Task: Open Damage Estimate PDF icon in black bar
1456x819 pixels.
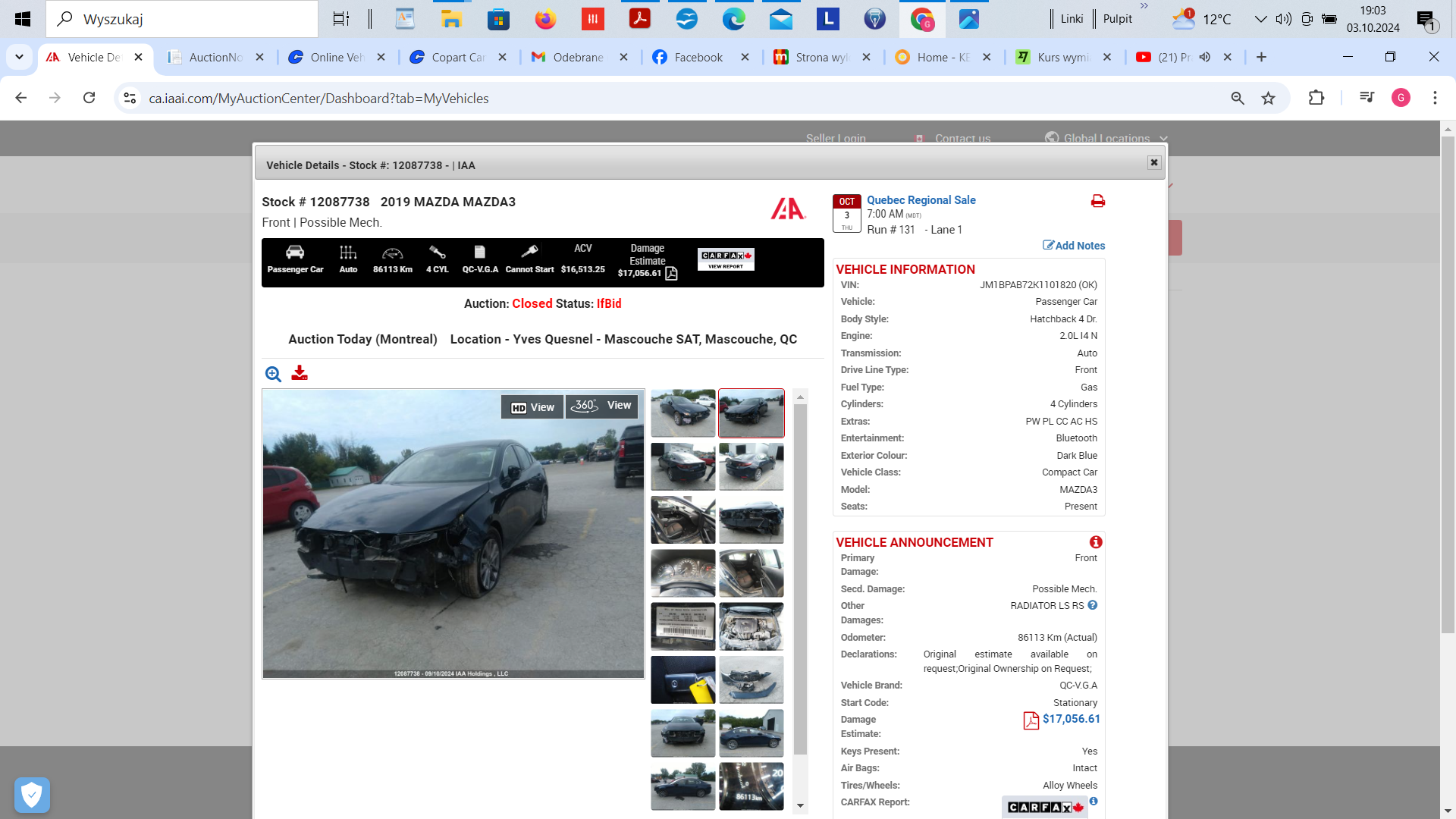Action: coord(671,274)
